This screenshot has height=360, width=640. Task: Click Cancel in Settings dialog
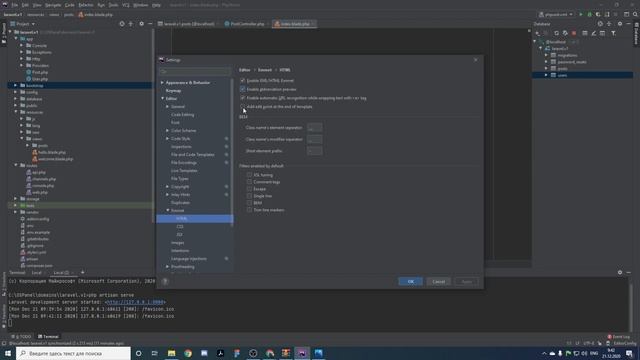(439, 282)
